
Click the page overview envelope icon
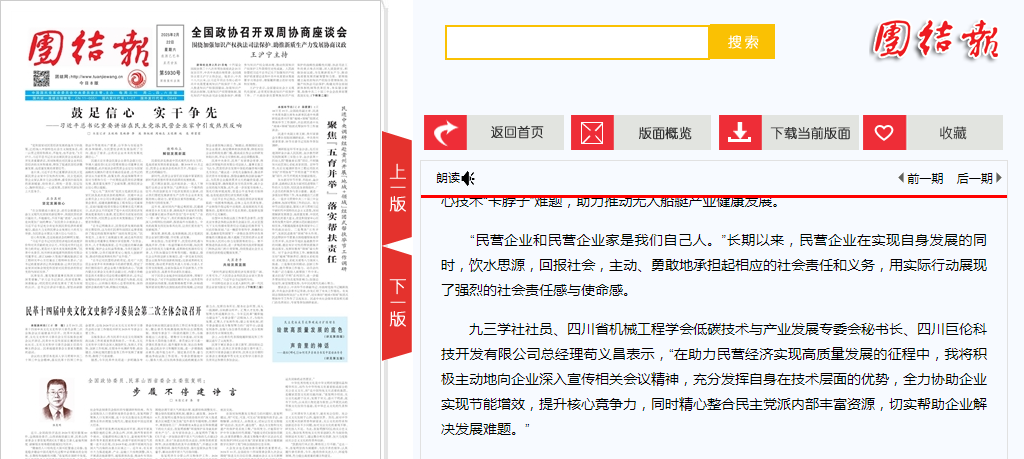pyautogui.click(x=592, y=133)
